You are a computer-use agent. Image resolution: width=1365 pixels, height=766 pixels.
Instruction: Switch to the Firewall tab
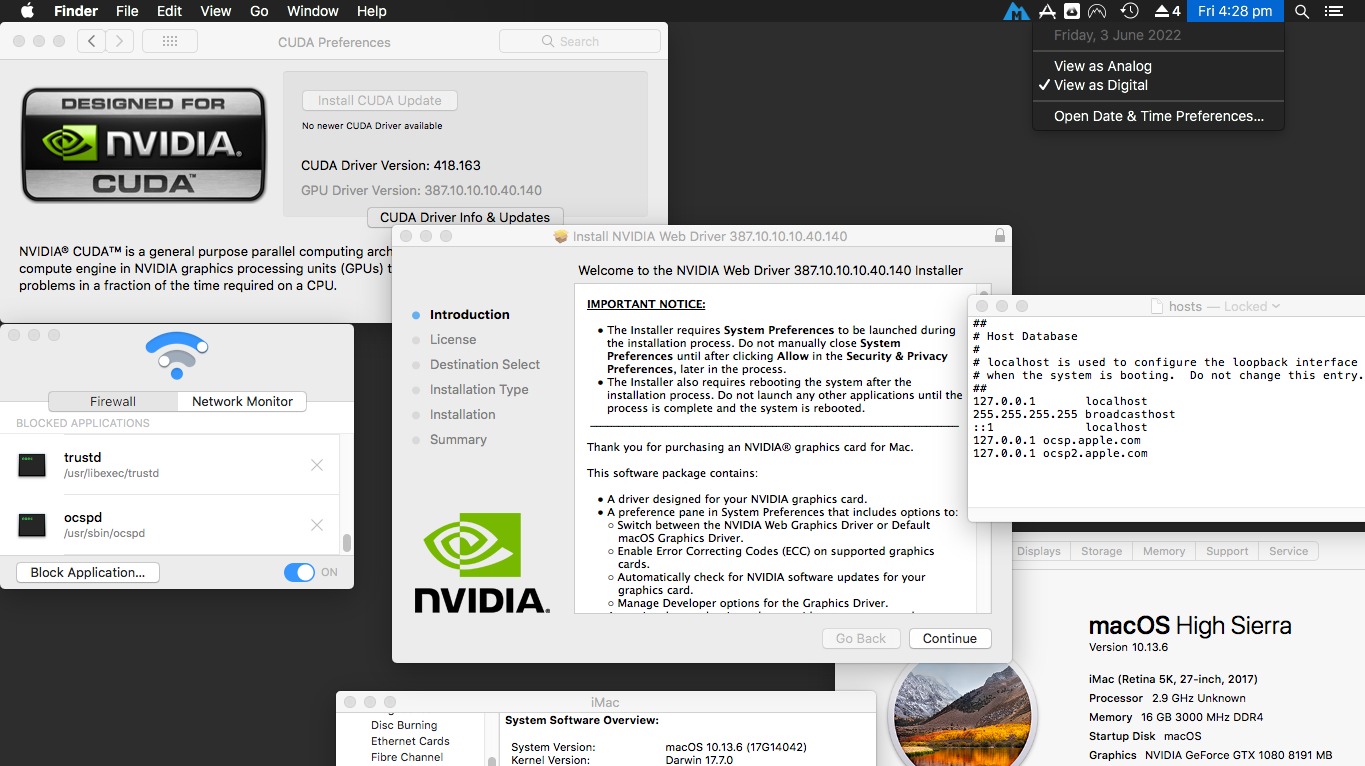pyautogui.click(x=113, y=401)
